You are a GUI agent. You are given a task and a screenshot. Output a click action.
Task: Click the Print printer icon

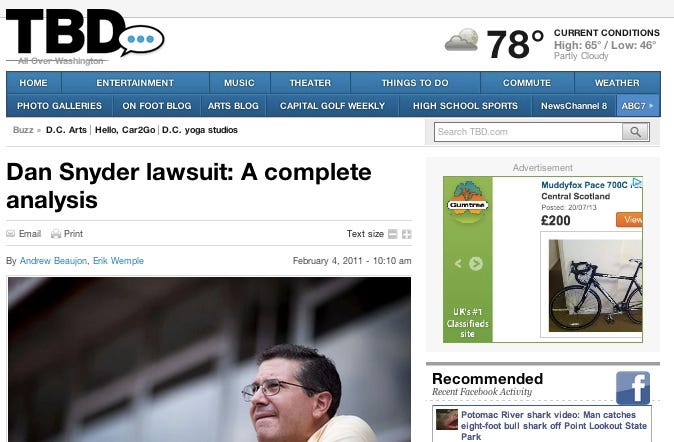pos(56,234)
